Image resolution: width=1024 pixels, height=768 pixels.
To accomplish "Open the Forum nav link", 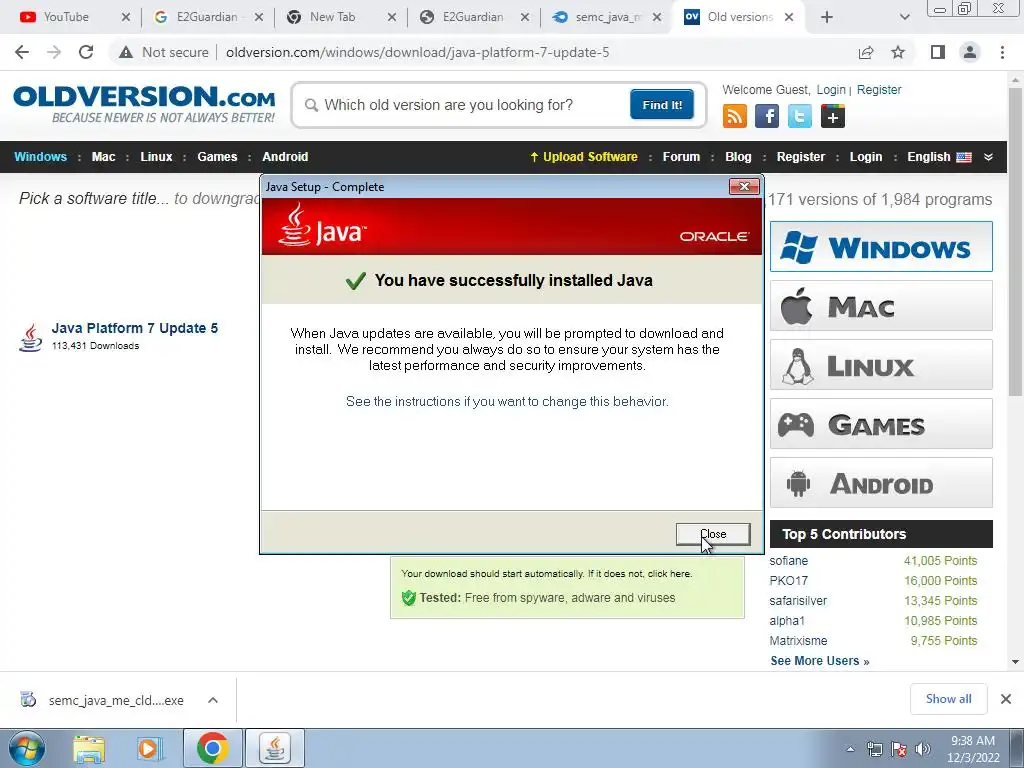I will pyautogui.click(x=681, y=157).
